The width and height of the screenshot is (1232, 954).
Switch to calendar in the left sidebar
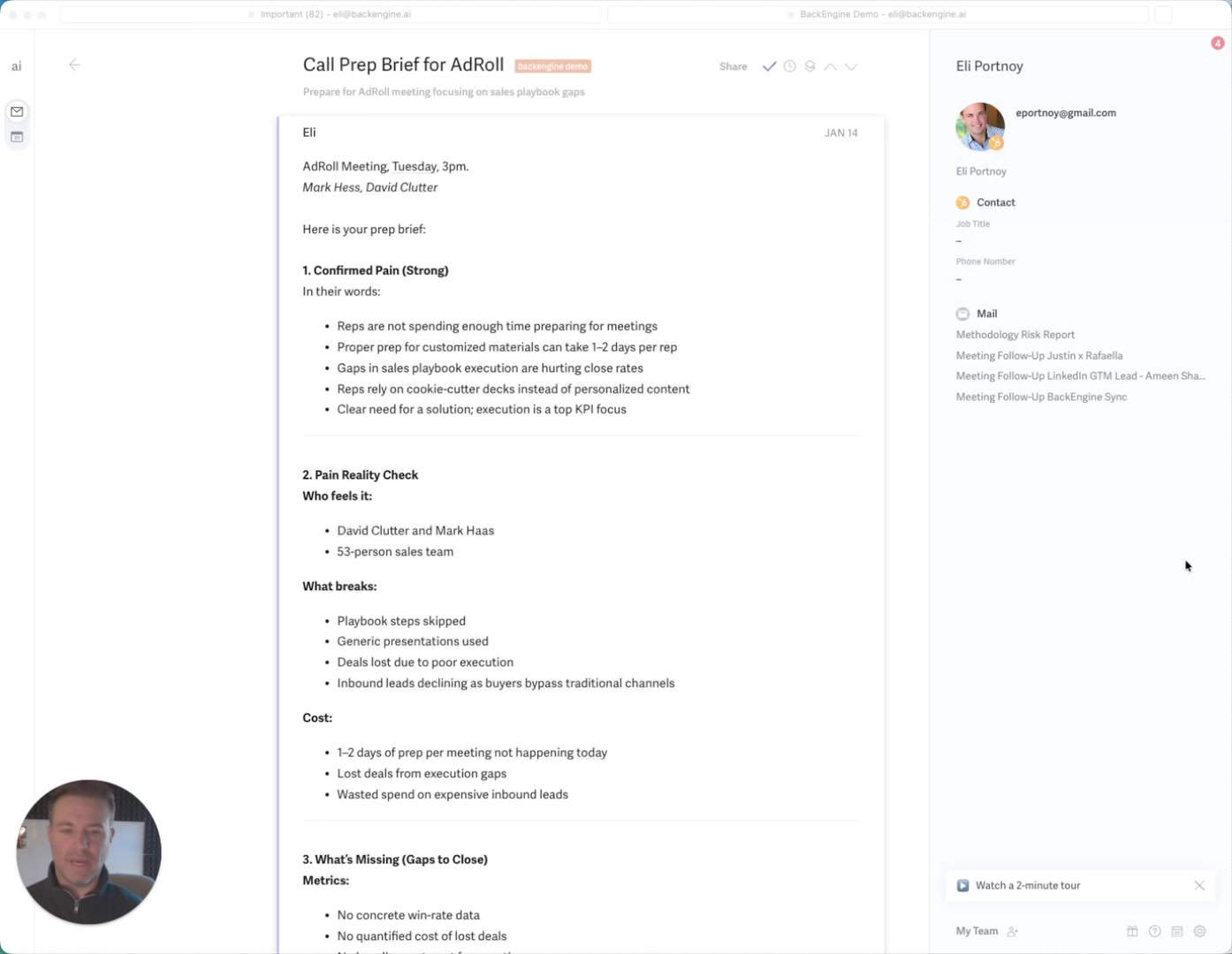(17, 137)
